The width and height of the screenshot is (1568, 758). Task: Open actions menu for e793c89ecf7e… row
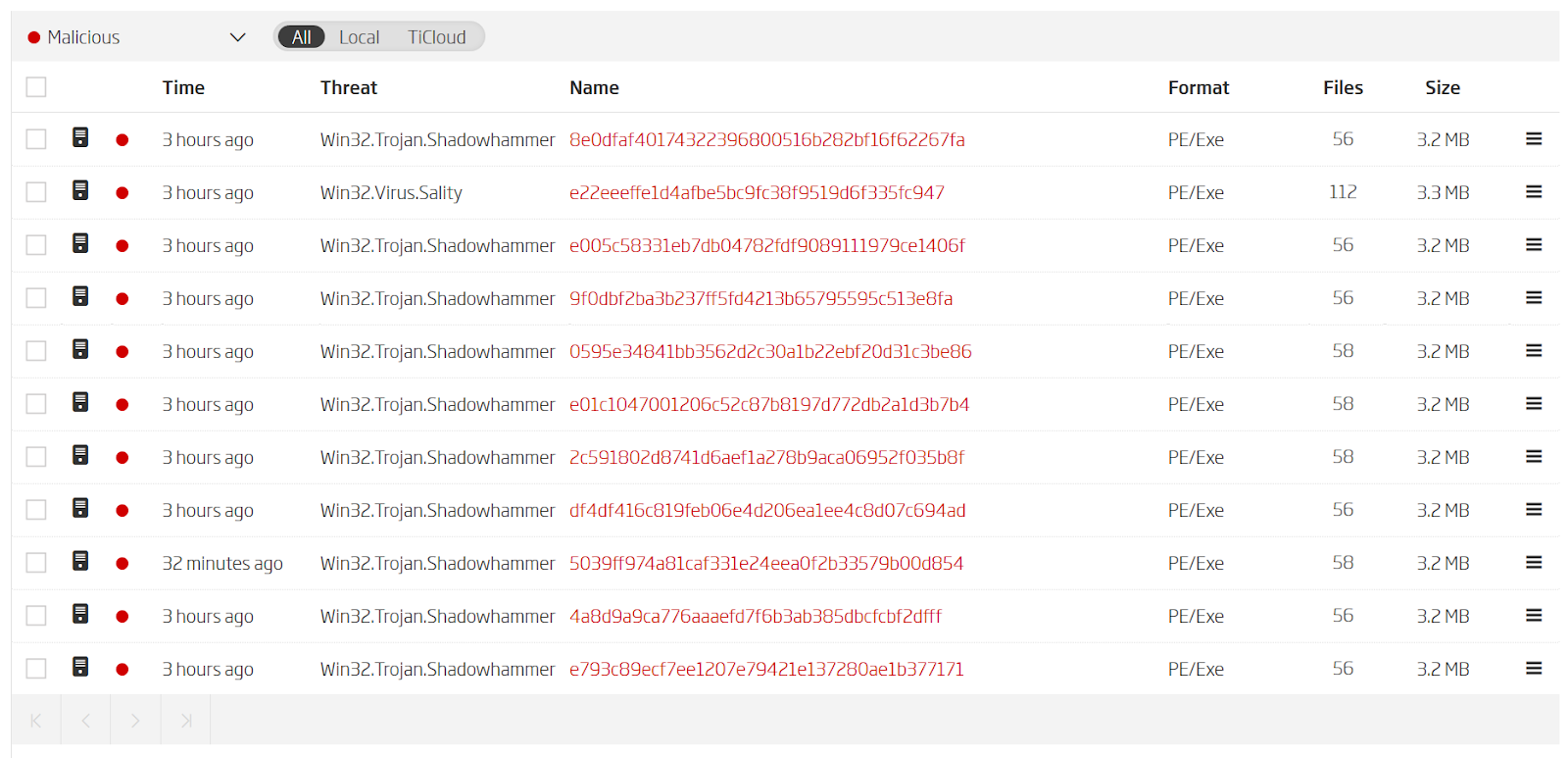[1534, 669]
